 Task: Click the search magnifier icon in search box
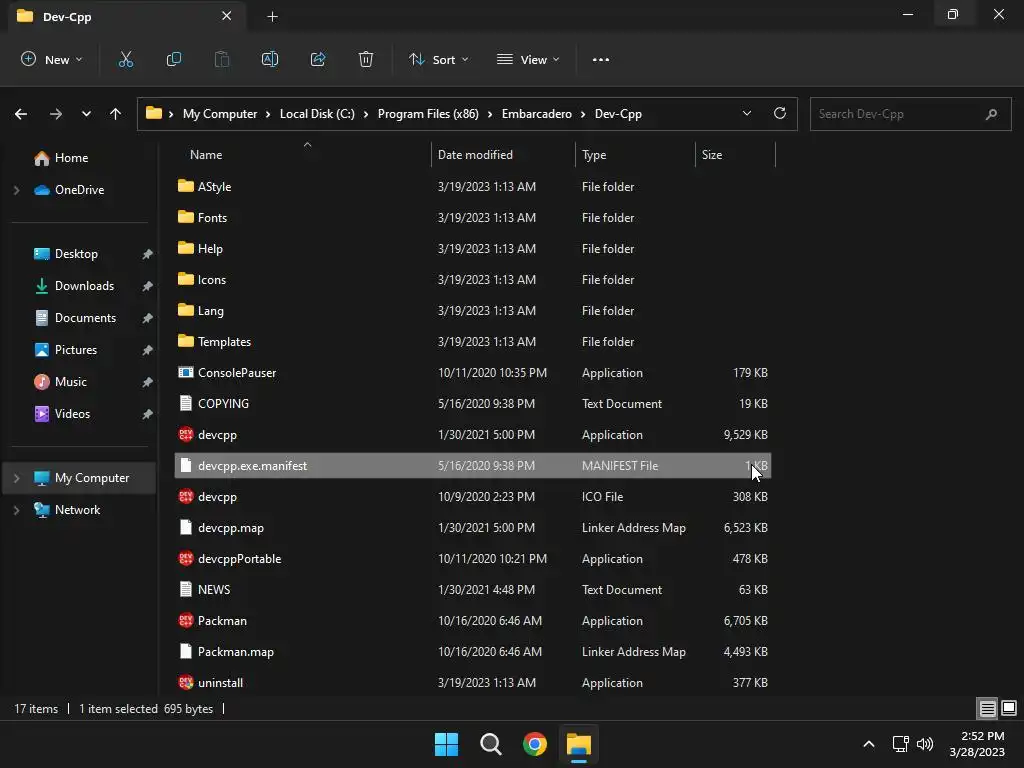[x=991, y=114]
